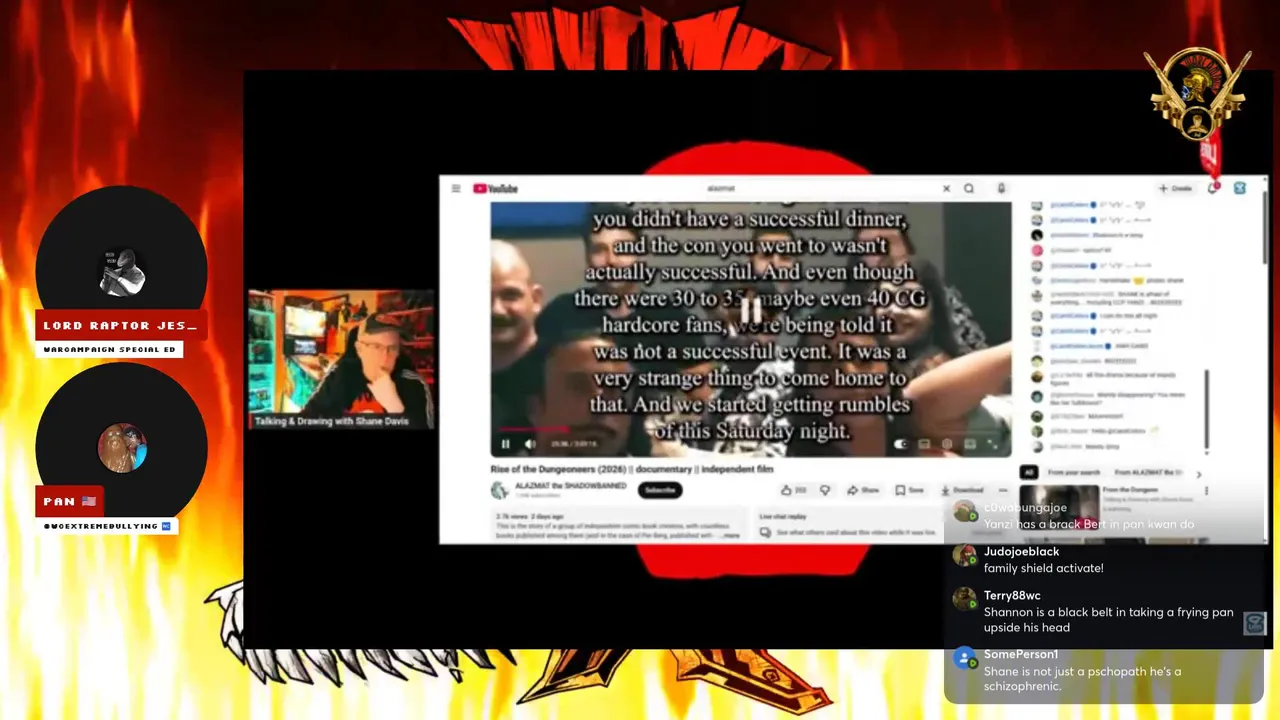Click the live chat replay scrollbar
1280x720 pixels.
pyautogui.click(x=1207, y=410)
